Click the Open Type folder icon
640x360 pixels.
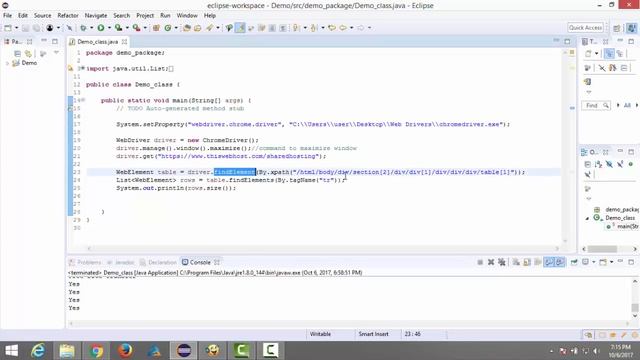click(187, 28)
